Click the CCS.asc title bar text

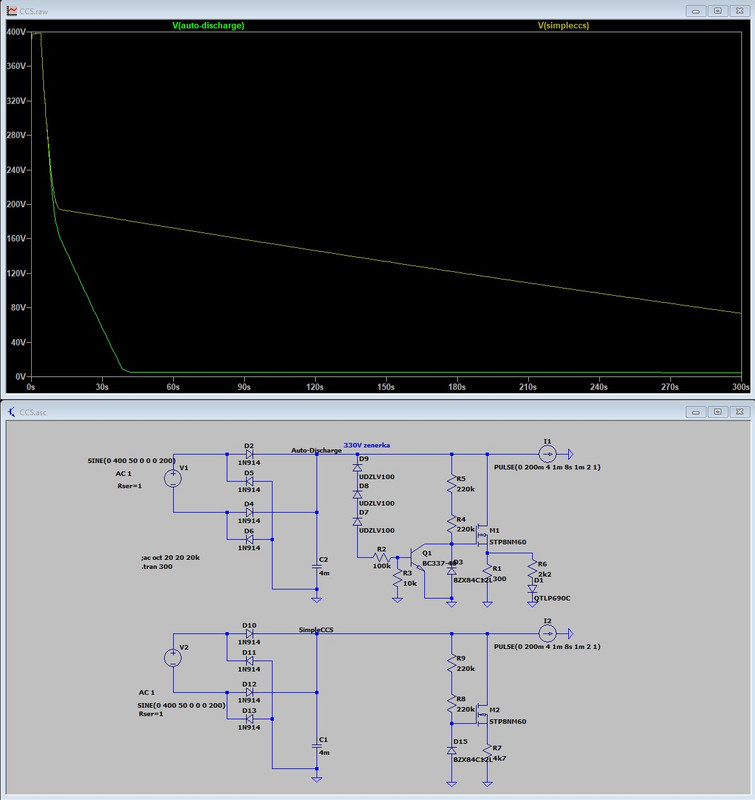coord(33,412)
